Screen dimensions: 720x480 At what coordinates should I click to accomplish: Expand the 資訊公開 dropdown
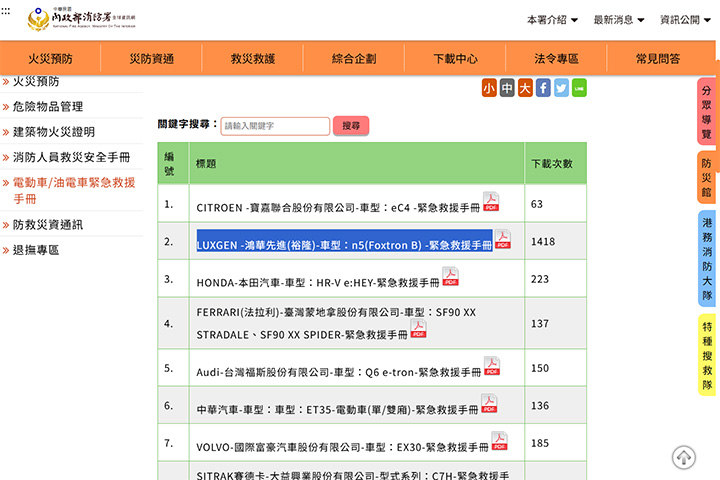[x=686, y=20]
